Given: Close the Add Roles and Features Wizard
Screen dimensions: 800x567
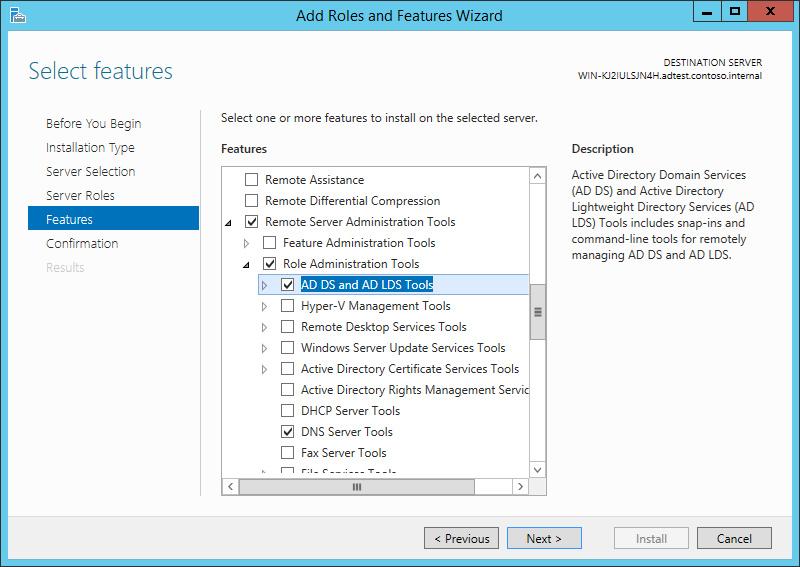Looking at the screenshot, I should 770,11.
